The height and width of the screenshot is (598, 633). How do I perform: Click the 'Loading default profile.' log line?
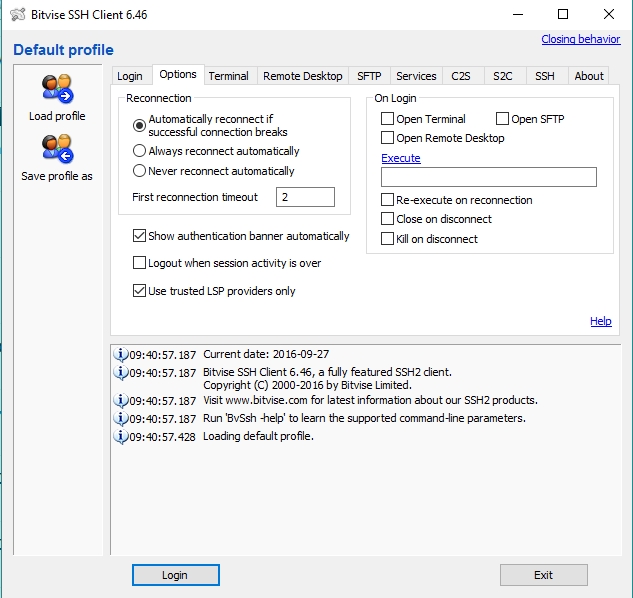[x=258, y=436]
